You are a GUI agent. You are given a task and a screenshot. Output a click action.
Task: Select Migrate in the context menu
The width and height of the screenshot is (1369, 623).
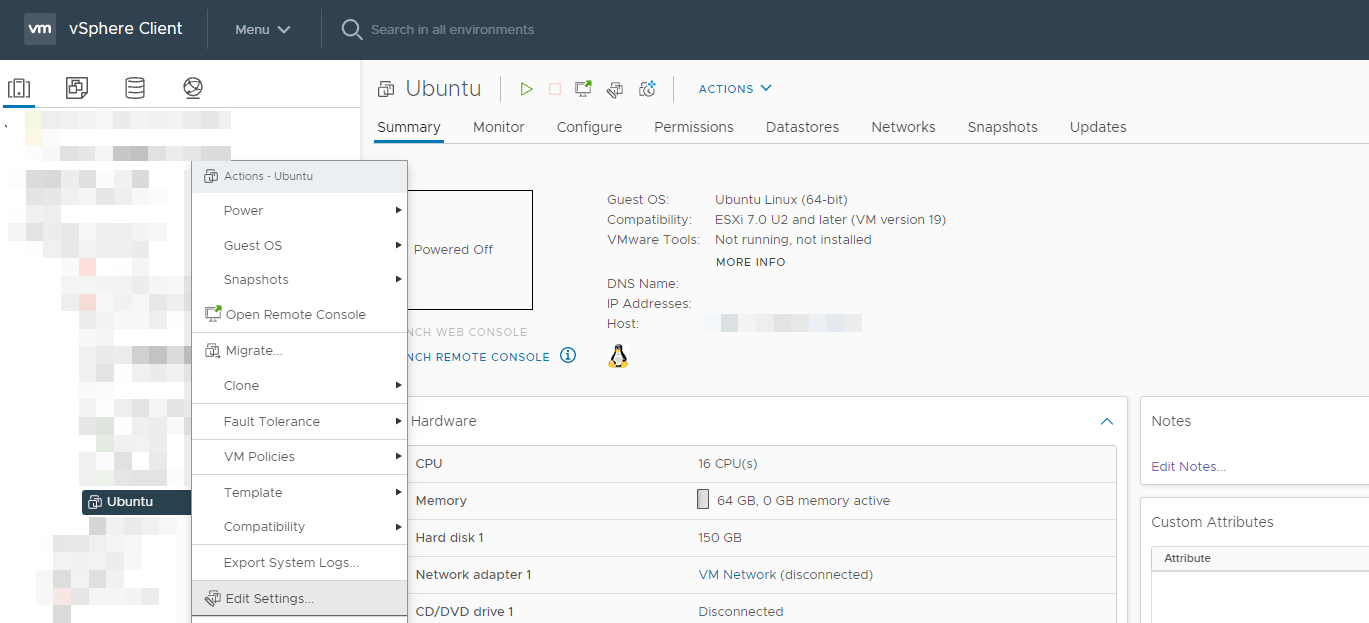pos(253,351)
